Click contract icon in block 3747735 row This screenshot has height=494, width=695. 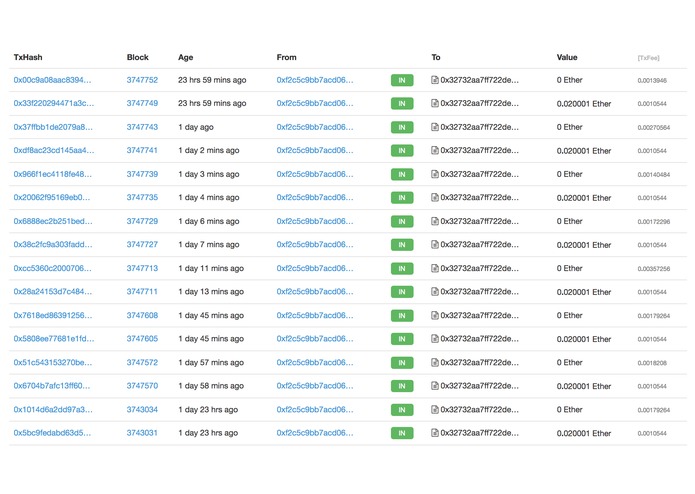(435, 198)
